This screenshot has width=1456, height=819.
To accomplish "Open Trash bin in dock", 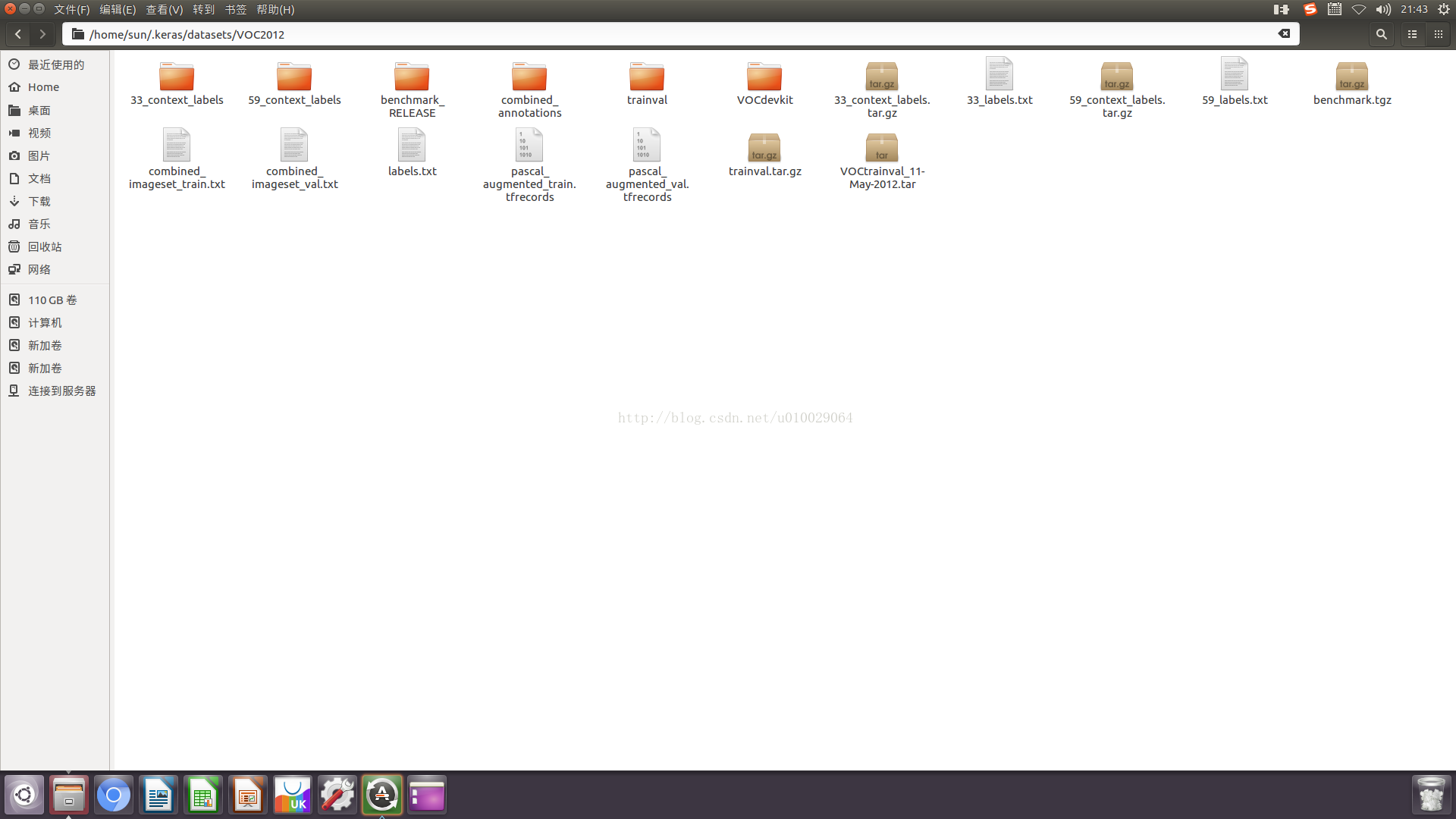I will click(x=1431, y=795).
